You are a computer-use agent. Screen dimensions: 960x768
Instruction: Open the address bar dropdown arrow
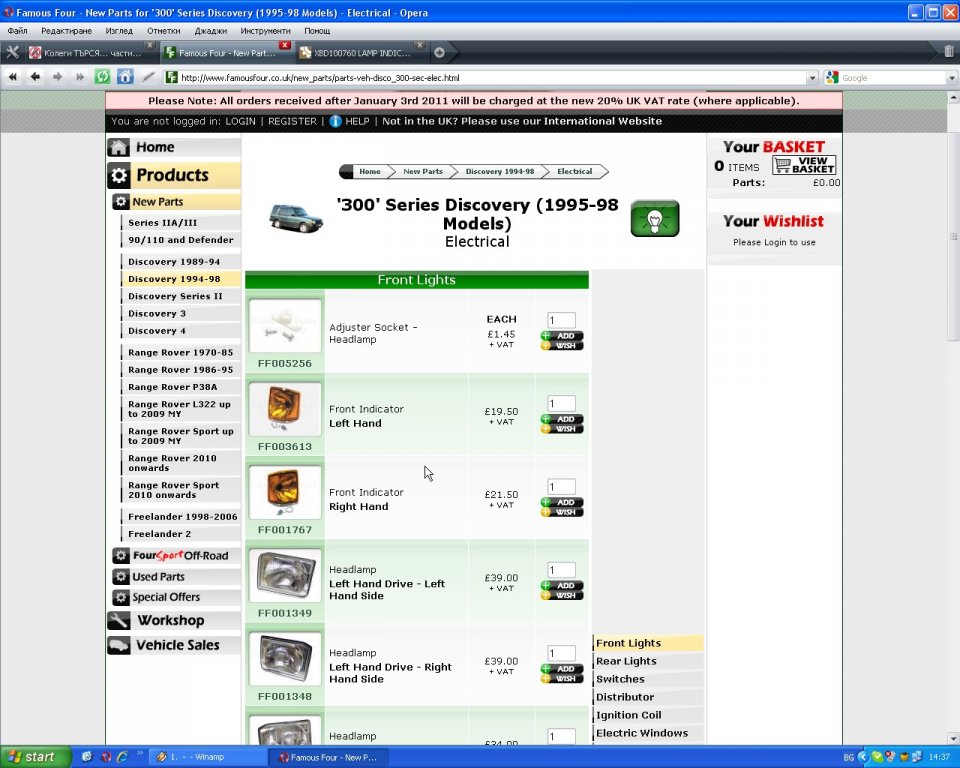[812, 78]
